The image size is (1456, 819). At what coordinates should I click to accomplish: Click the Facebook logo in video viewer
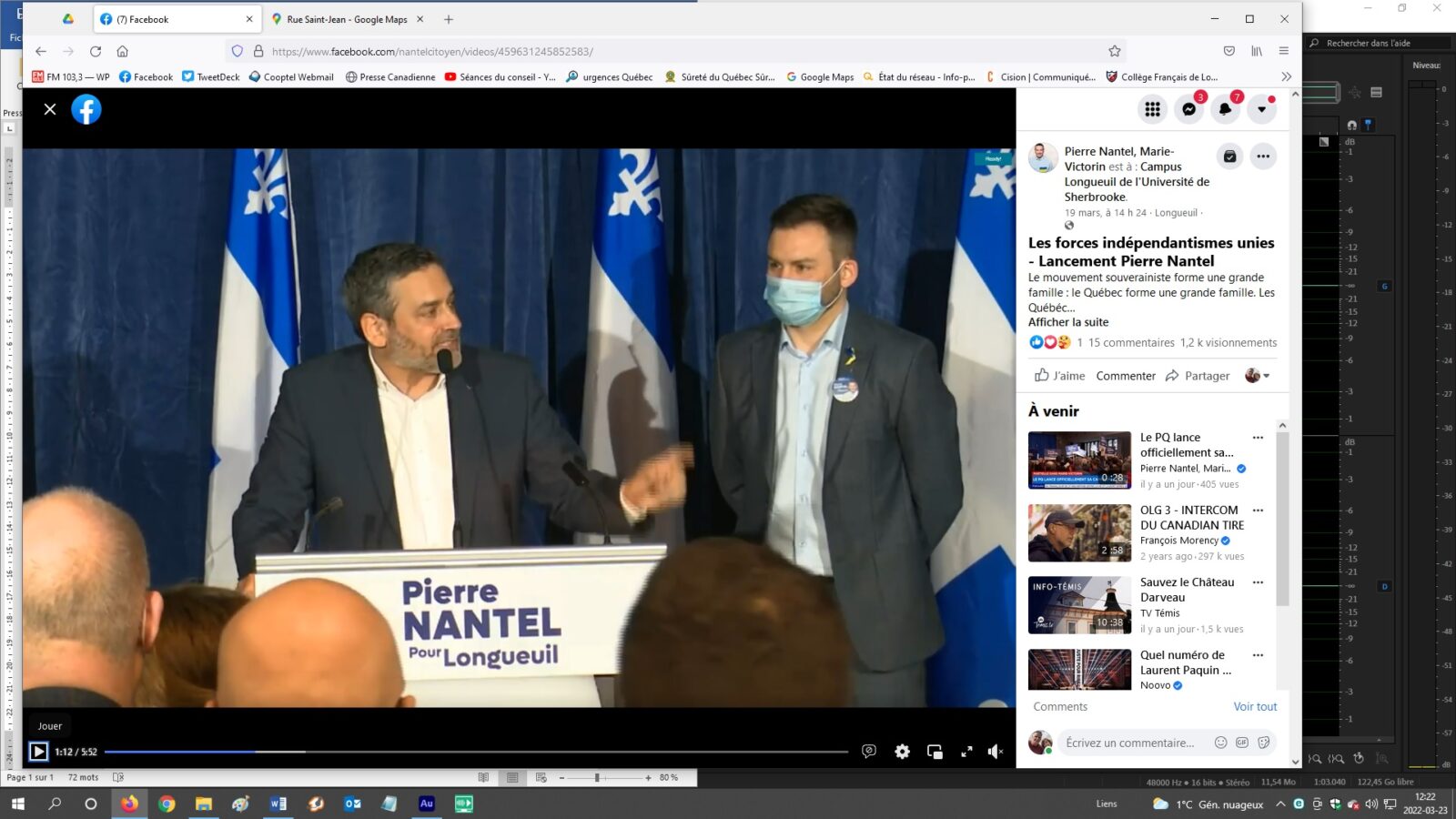pyautogui.click(x=86, y=109)
